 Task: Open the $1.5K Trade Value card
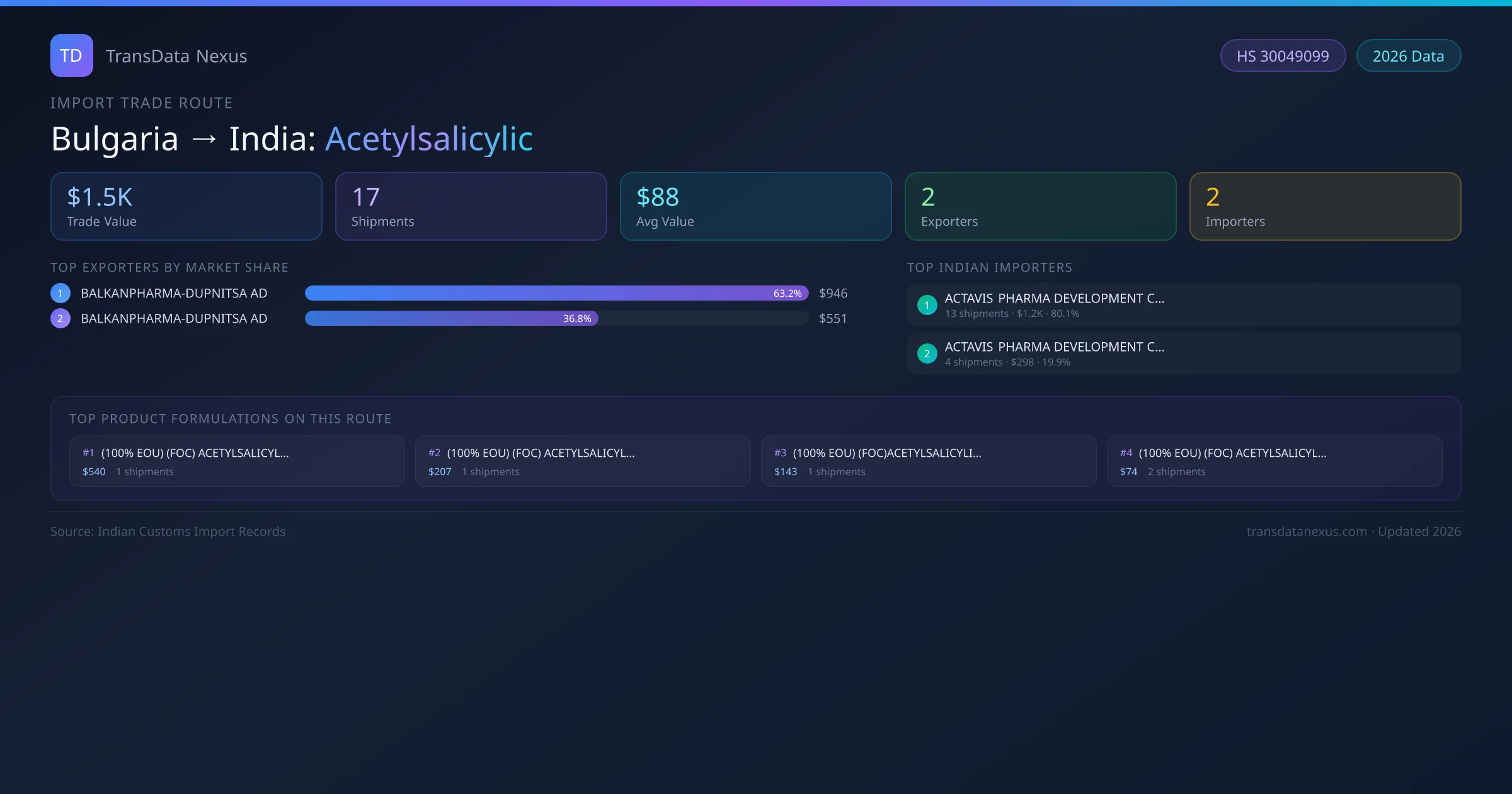186,207
